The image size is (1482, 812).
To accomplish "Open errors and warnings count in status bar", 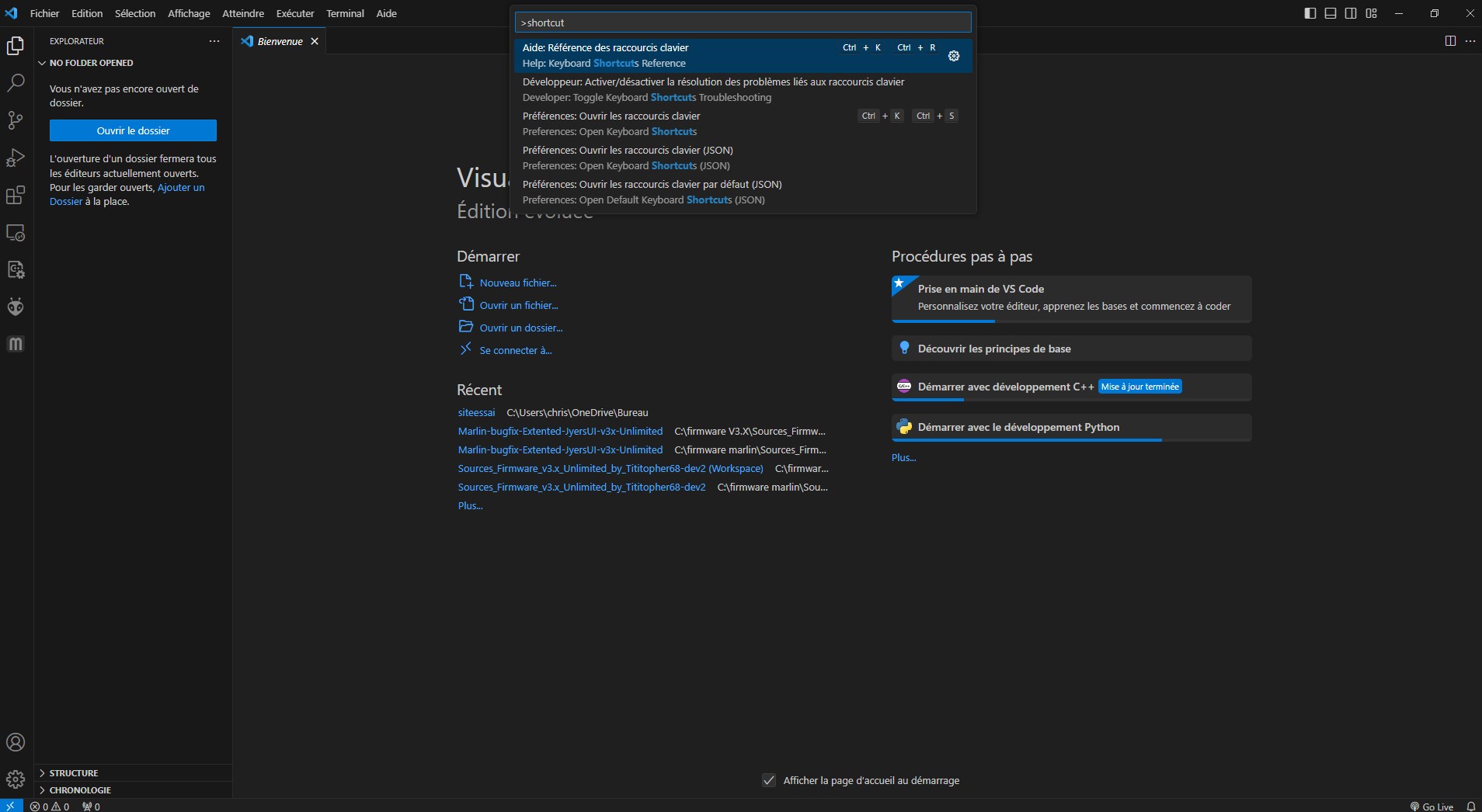I will click(x=50, y=806).
